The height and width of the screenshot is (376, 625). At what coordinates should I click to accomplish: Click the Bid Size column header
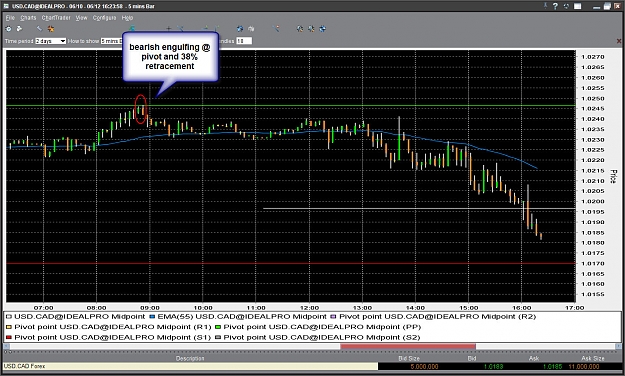409,358
